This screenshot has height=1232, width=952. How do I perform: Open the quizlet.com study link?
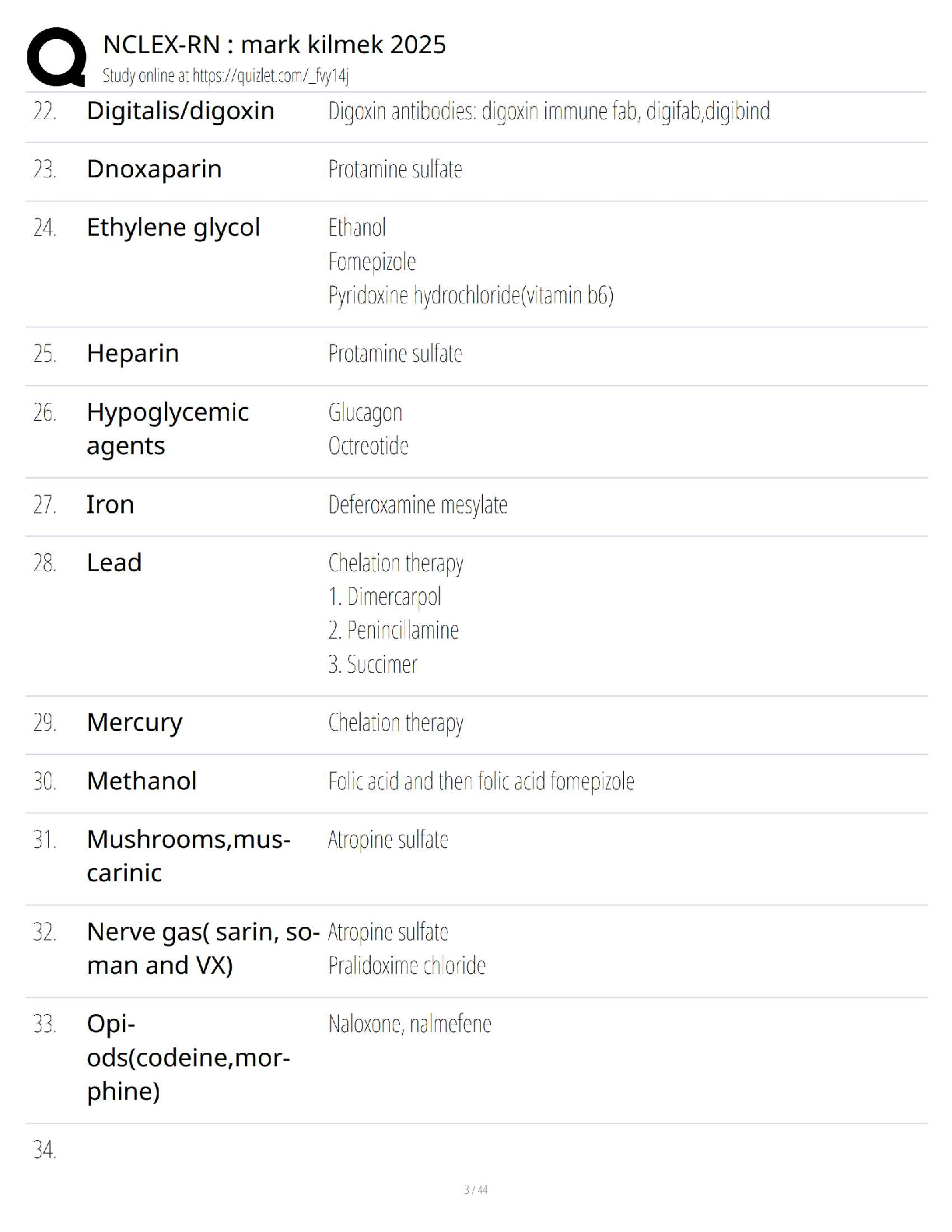[269, 75]
